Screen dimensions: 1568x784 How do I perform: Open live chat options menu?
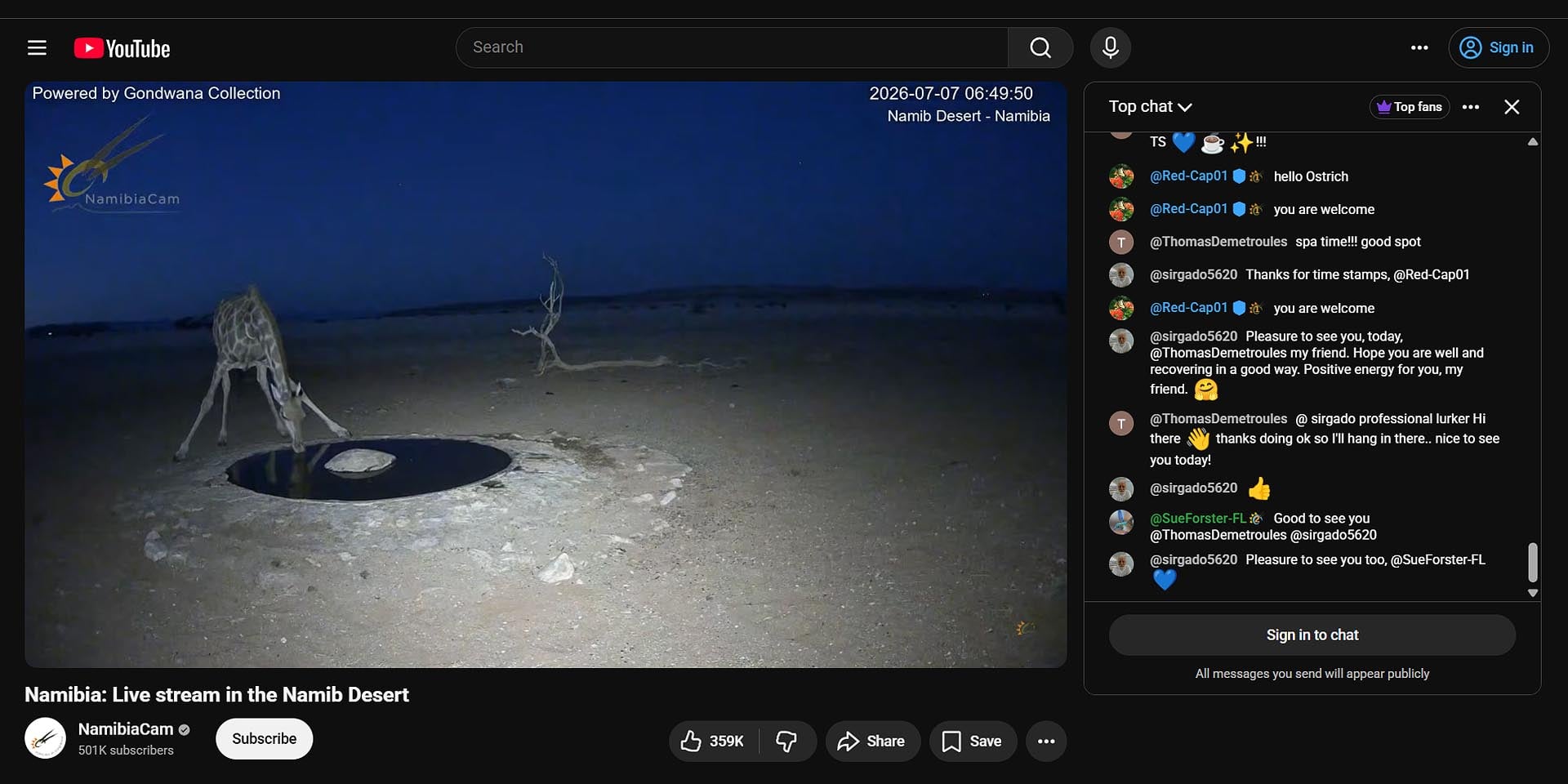1470,107
